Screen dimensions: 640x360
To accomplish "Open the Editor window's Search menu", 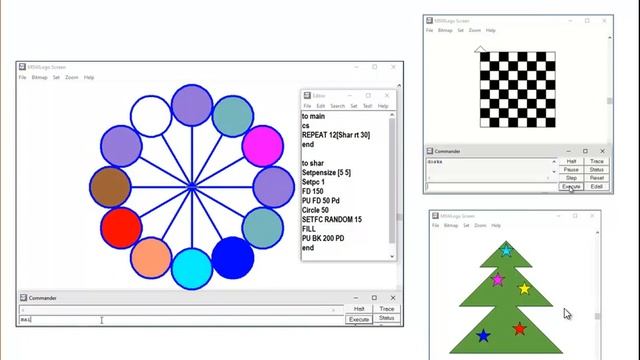I will tap(338, 106).
